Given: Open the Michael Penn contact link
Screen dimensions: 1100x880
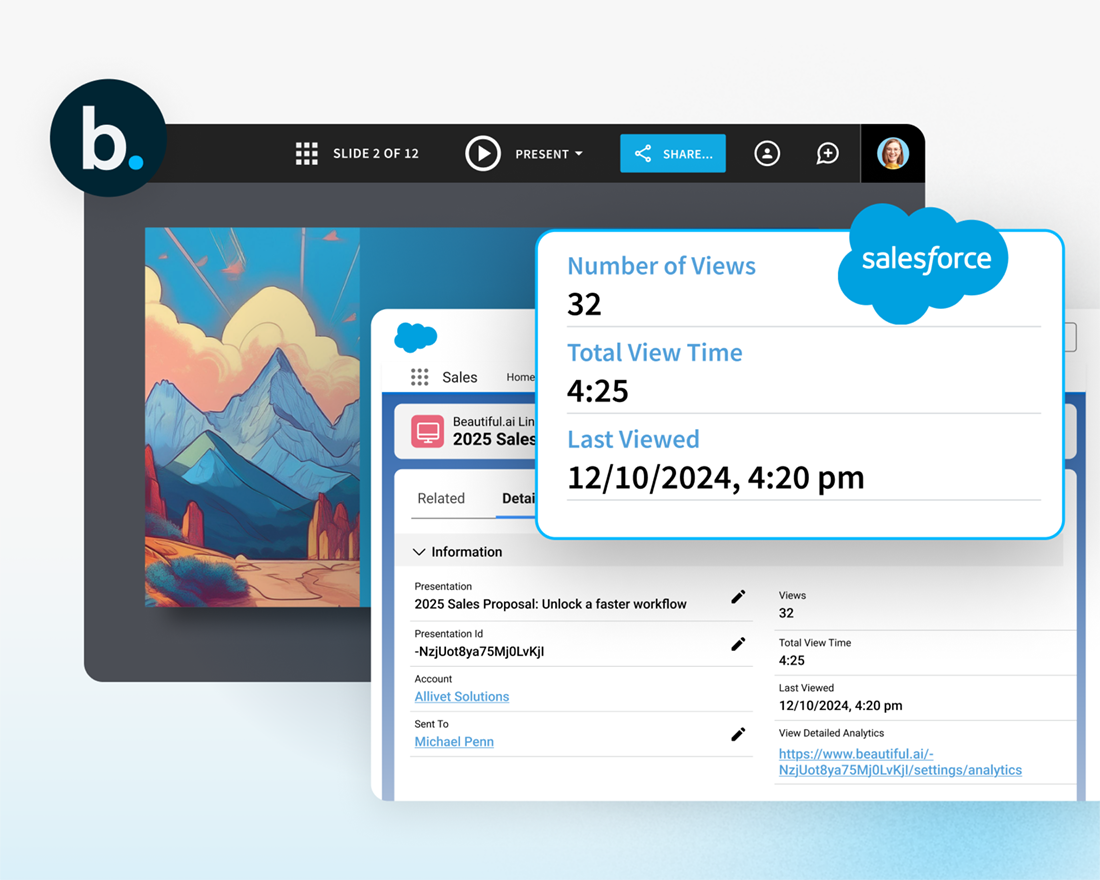Looking at the screenshot, I should coord(454,741).
